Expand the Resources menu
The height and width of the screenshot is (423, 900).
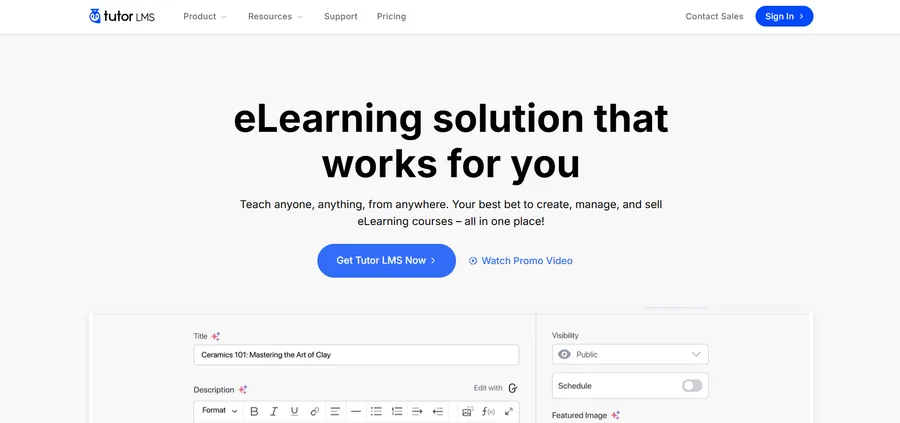coord(275,17)
